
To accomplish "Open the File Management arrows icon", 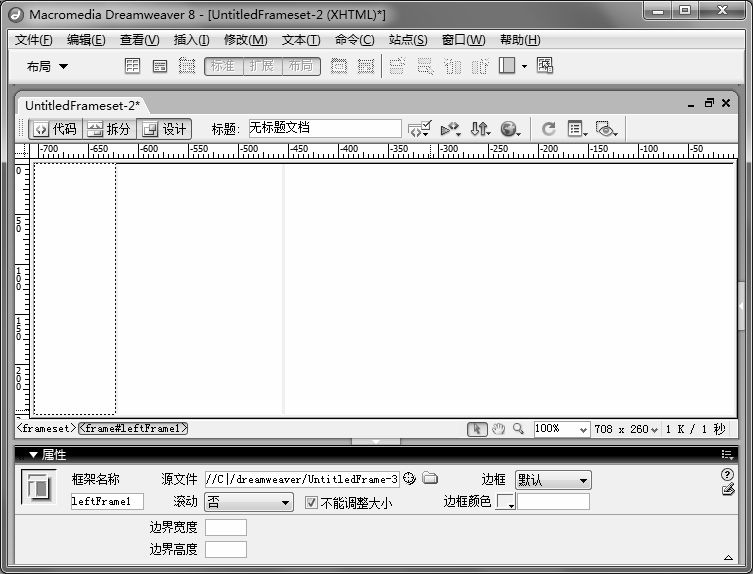I will pyautogui.click(x=480, y=129).
